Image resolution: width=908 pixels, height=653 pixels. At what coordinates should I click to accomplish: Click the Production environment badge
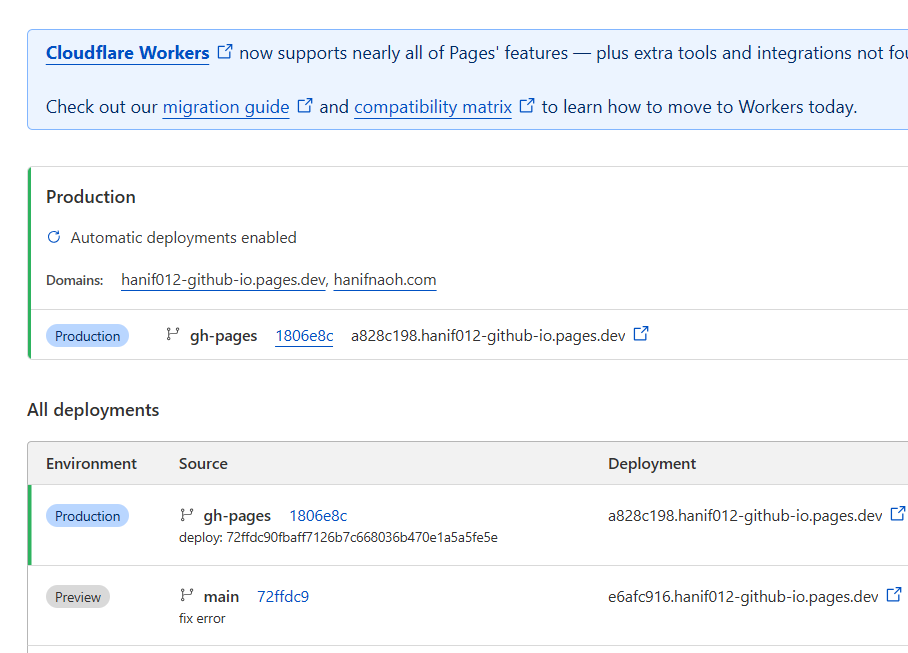pos(87,515)
